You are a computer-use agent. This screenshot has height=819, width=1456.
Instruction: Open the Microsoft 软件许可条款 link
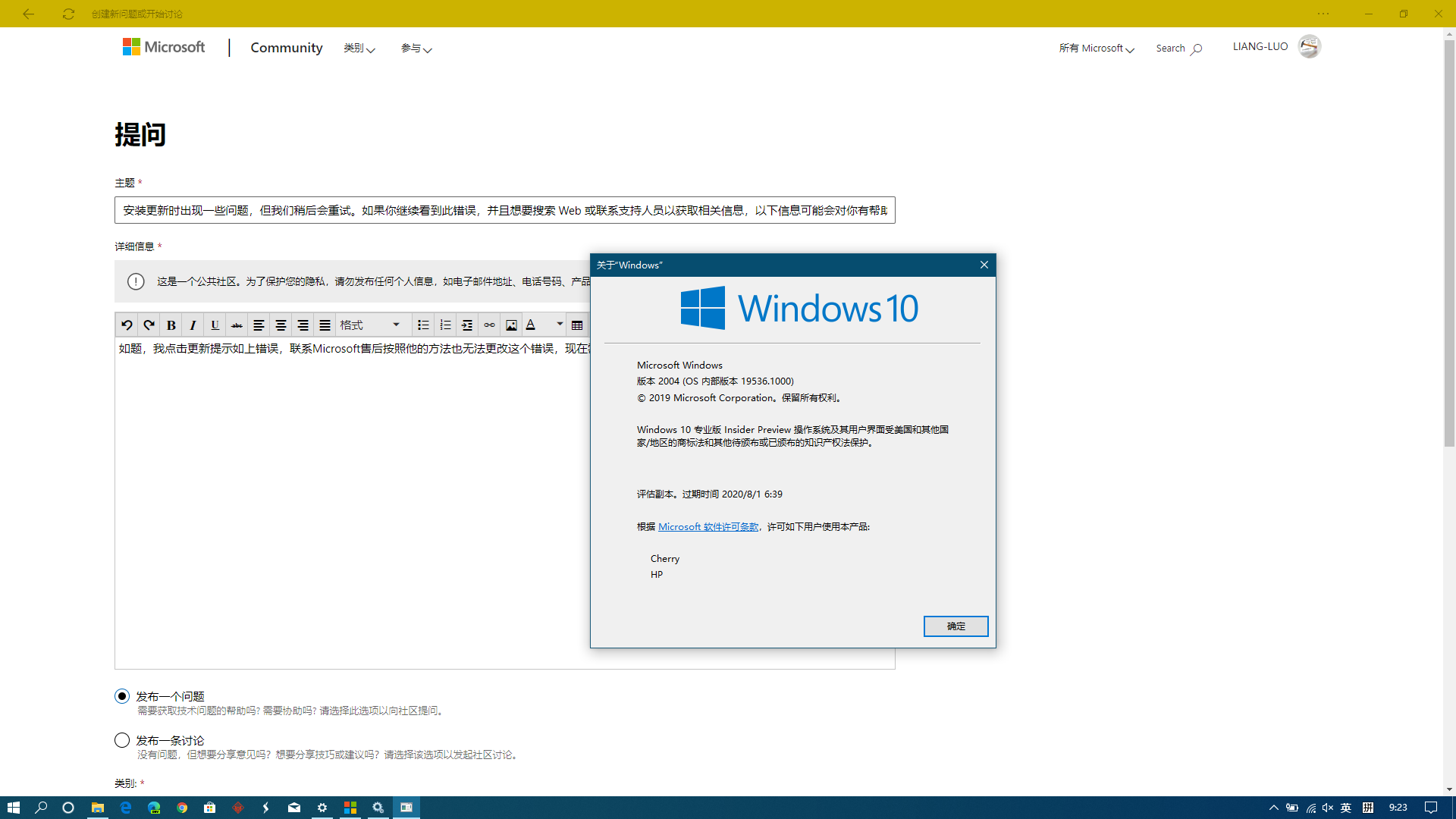pos(708,526)
